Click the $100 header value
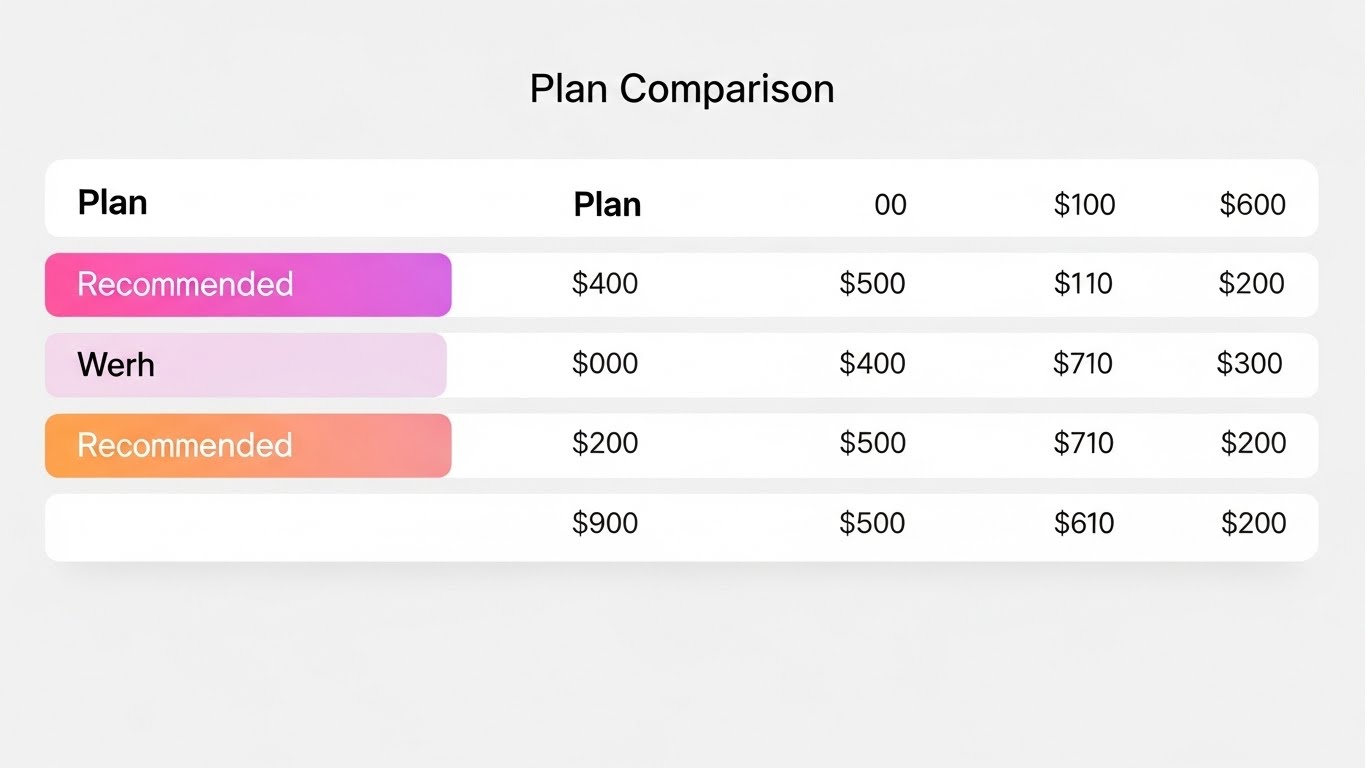The image size is (1365, 768). [1084, 205]
